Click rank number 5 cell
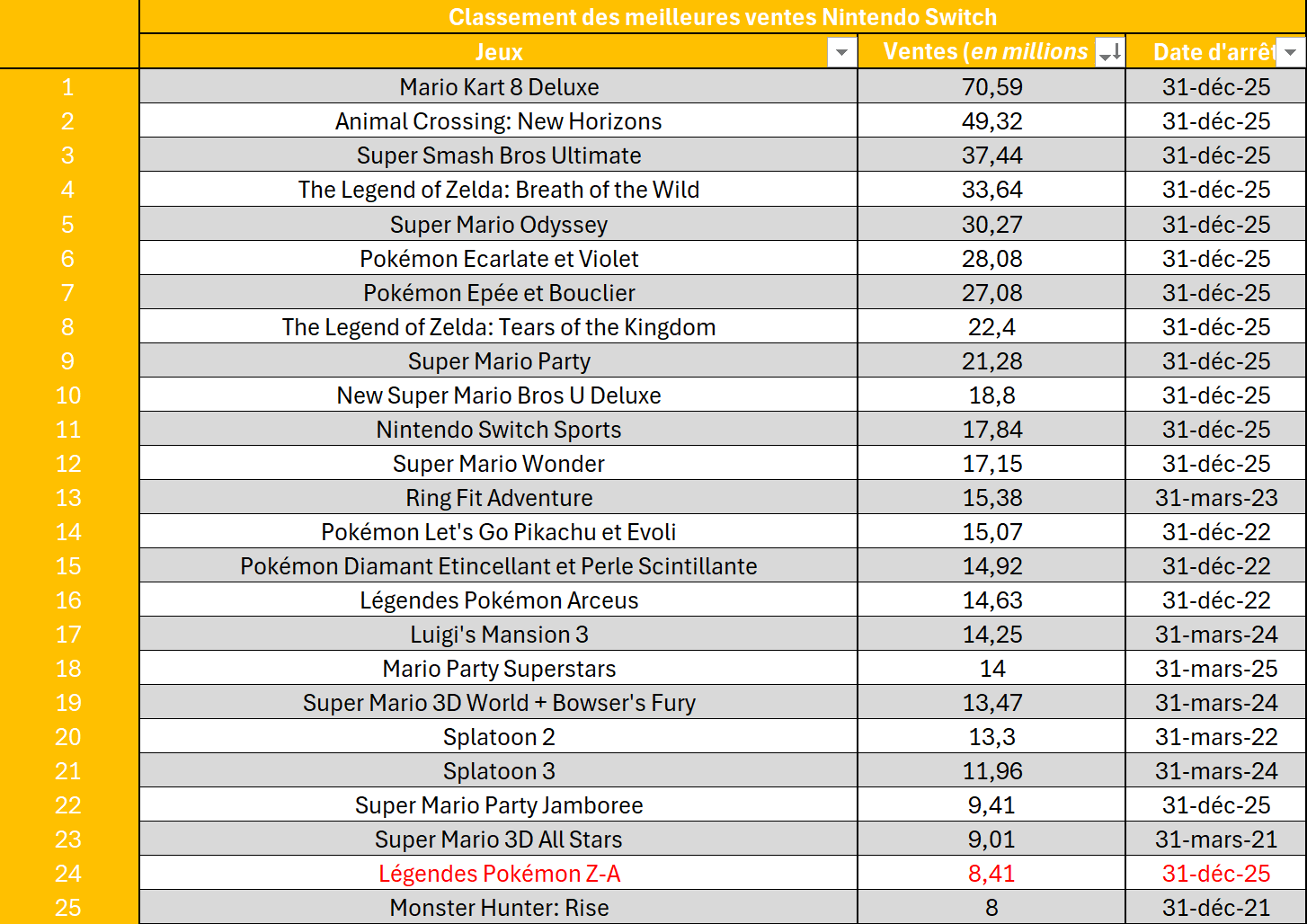 tap(68, 225)
